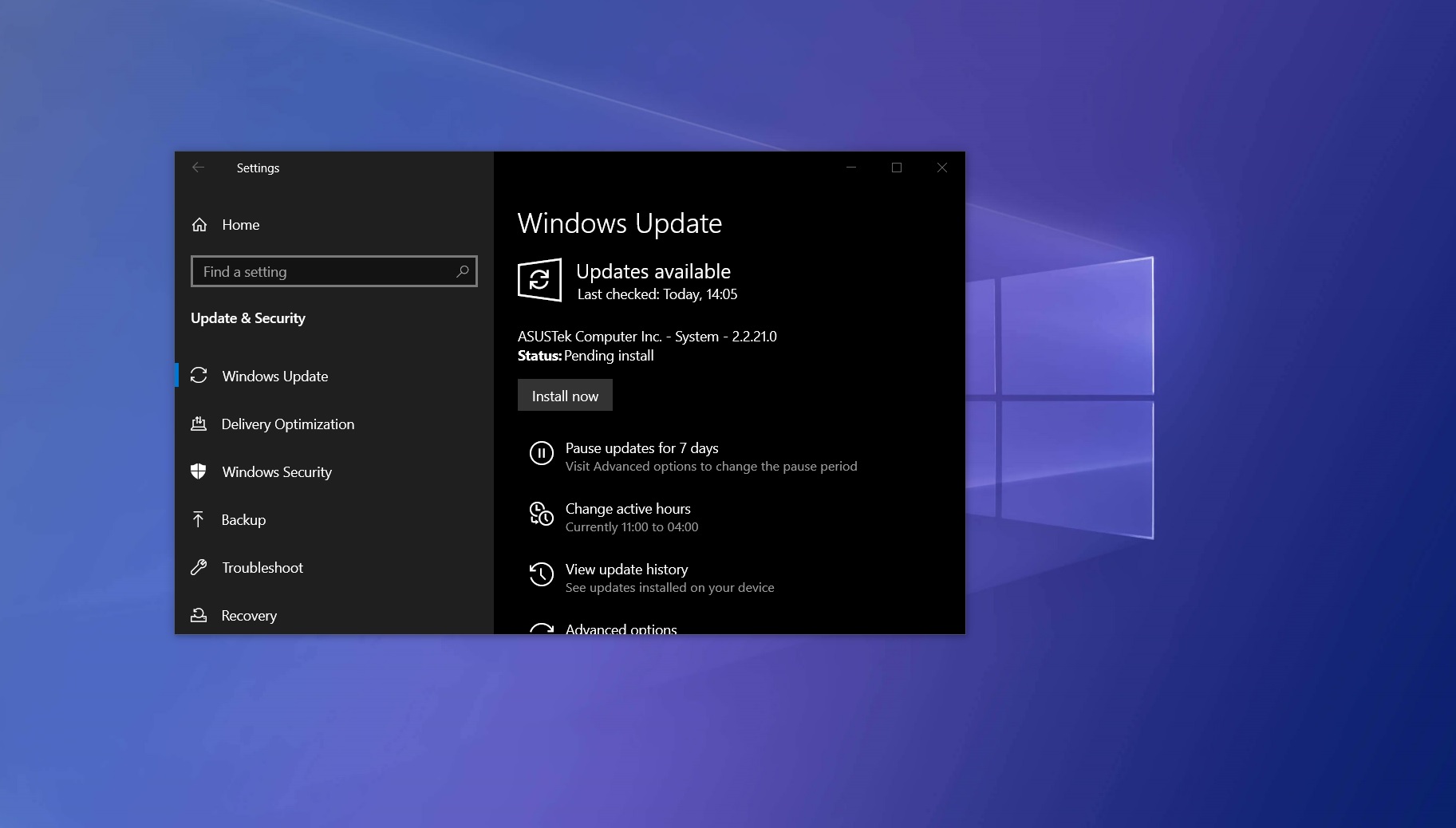Click the Windows Security shield icon

(x=199, y=471)
